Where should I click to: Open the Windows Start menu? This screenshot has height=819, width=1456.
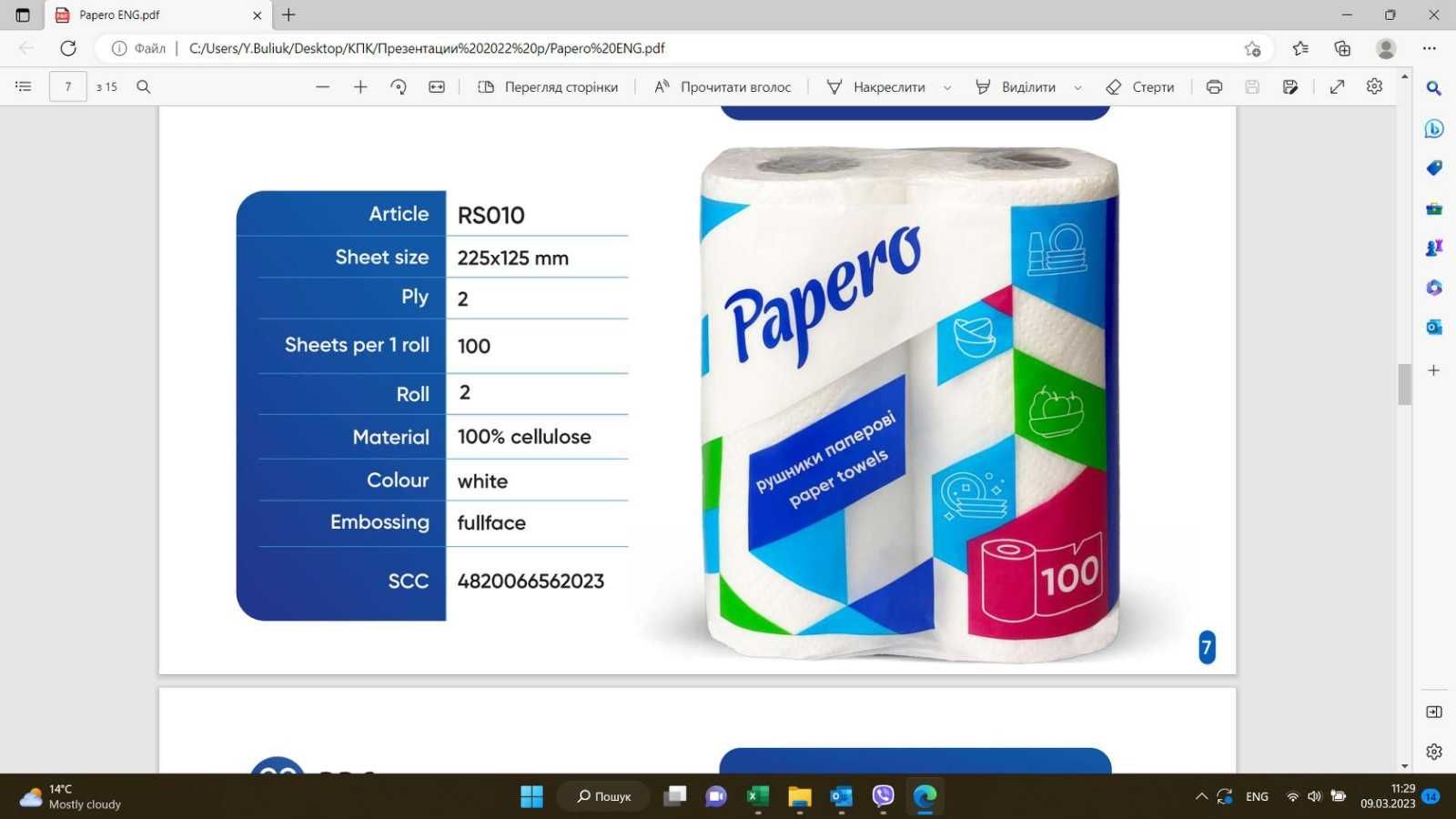coord(531,796)
